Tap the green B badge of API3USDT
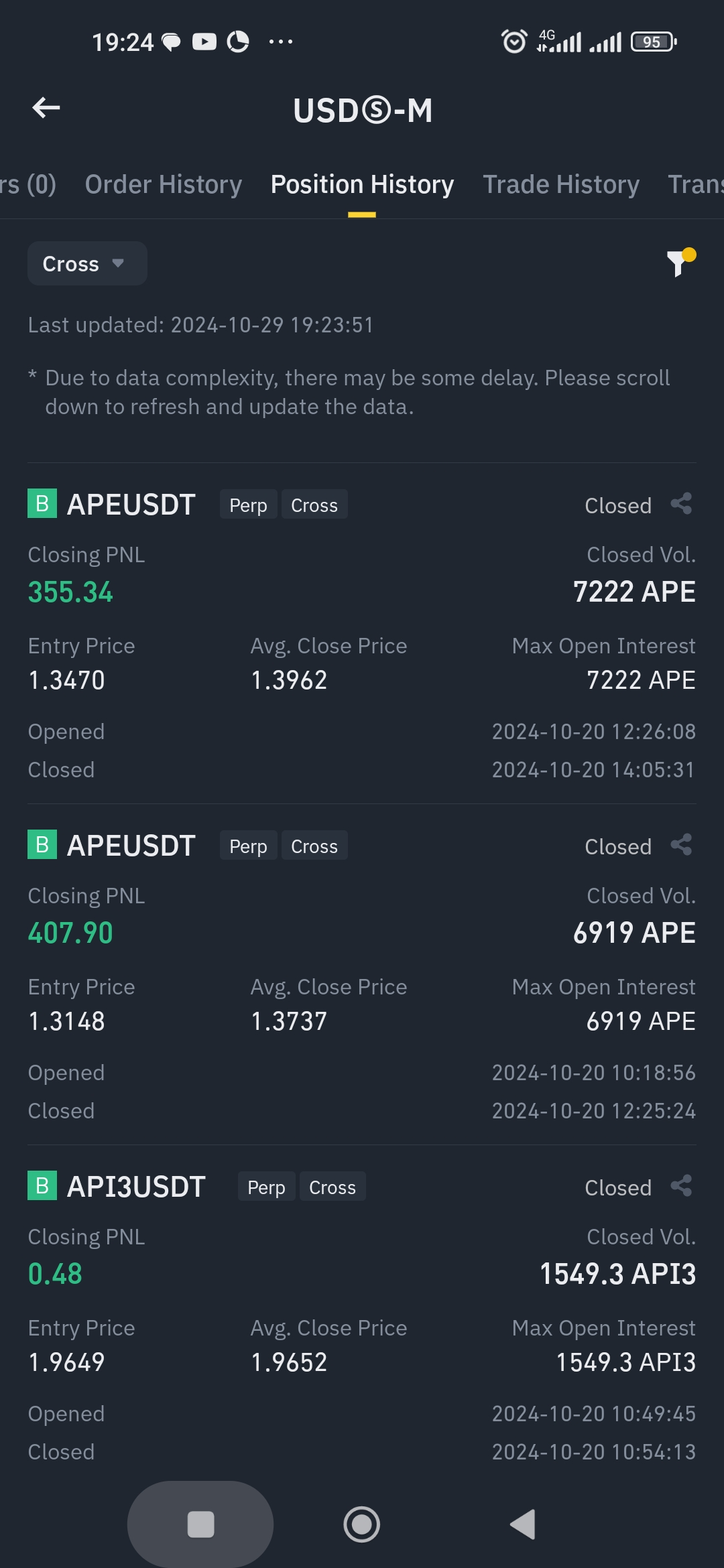This screenshot has width=724, height=1568. 42,1186
